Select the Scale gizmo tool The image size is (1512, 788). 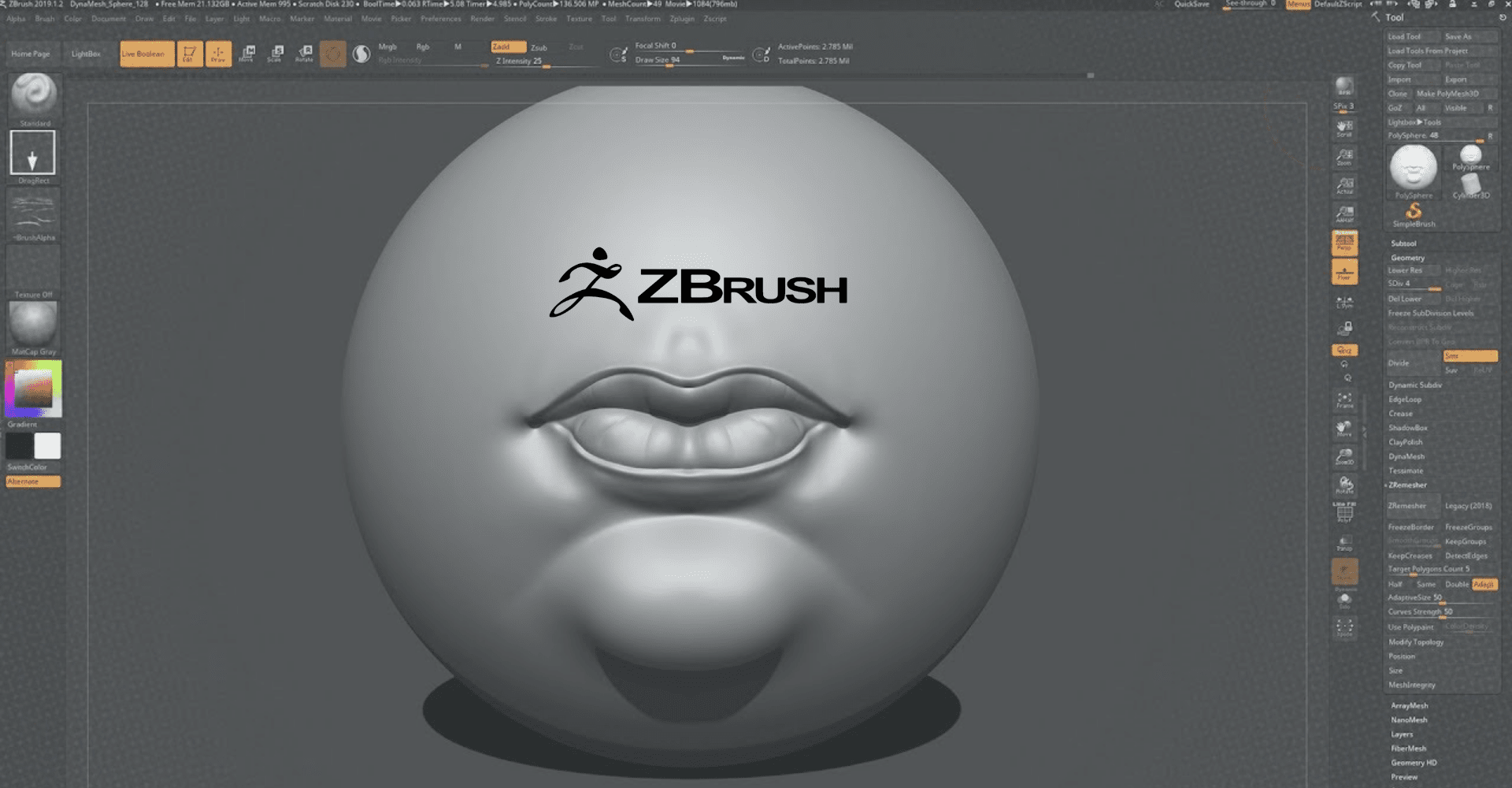[276, 54]
